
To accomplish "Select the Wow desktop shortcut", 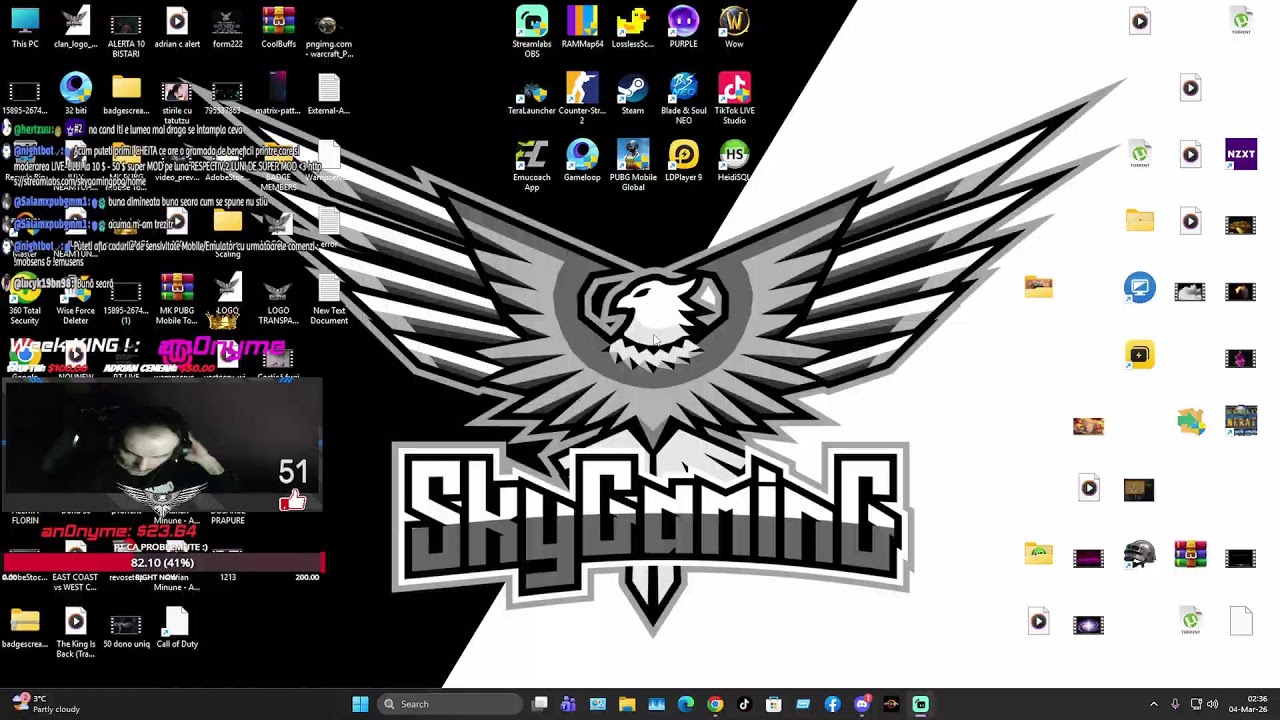I will coord(734,27).
